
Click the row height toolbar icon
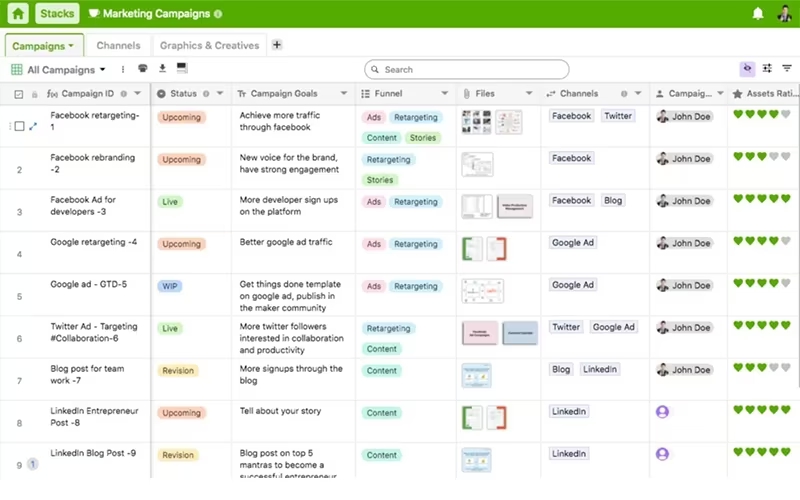coord(182,68)
